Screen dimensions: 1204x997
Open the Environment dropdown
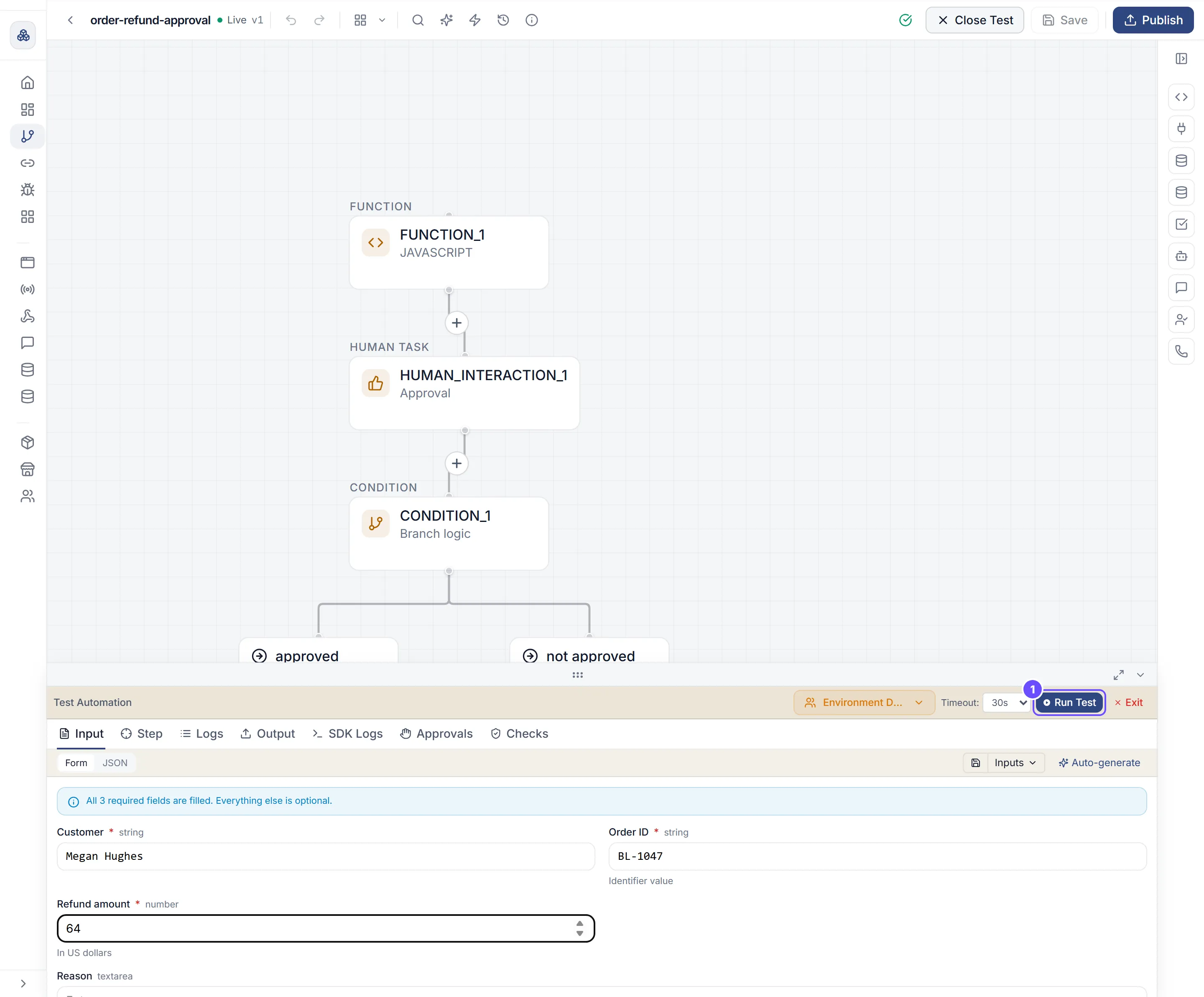(864, 702)
